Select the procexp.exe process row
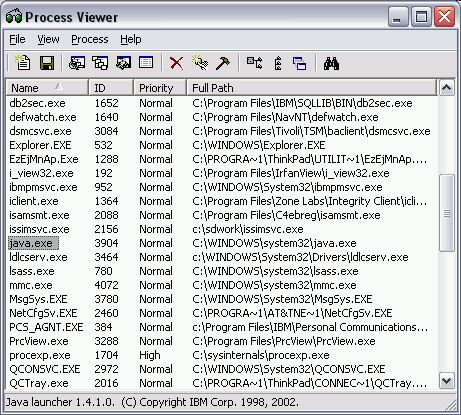The height and width of the screenshot is (415, 461). [x=220, y=355]
